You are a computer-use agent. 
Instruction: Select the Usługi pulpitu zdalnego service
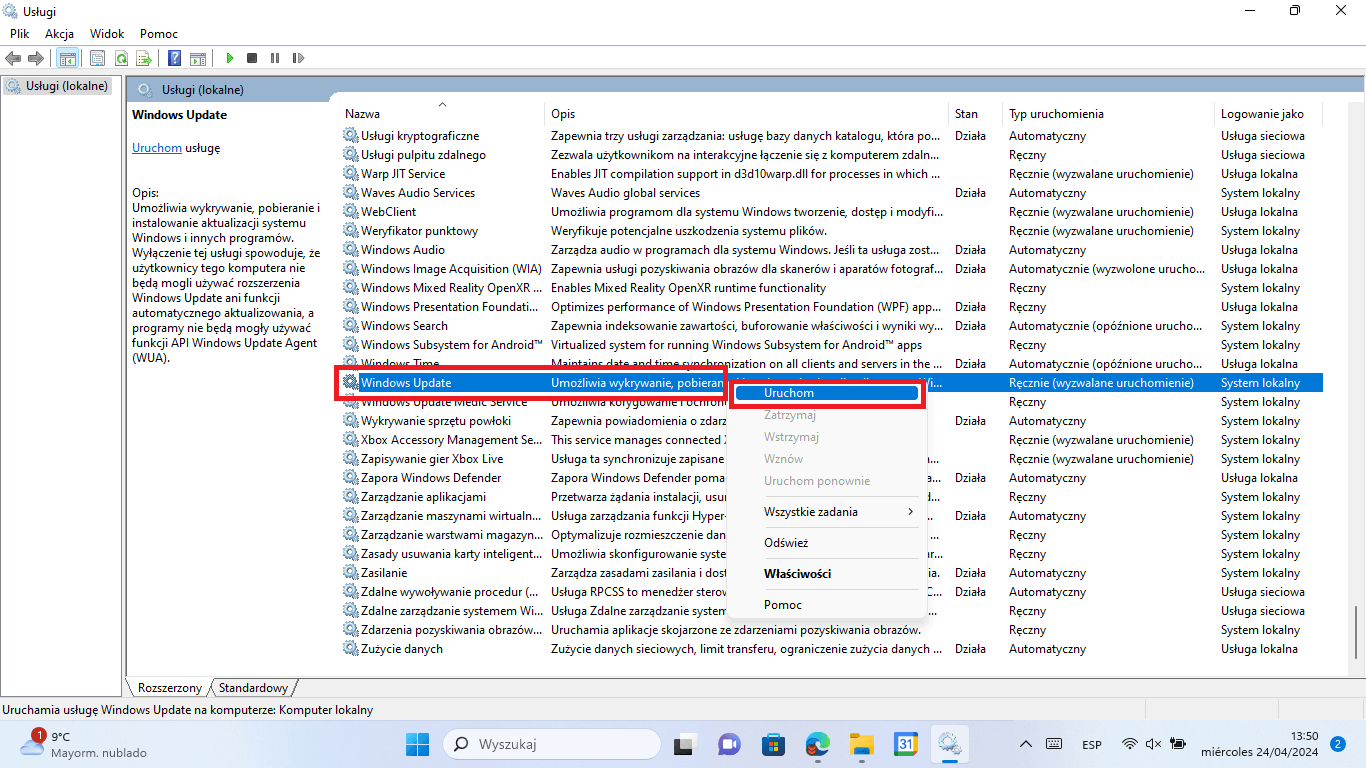[831, 155]
